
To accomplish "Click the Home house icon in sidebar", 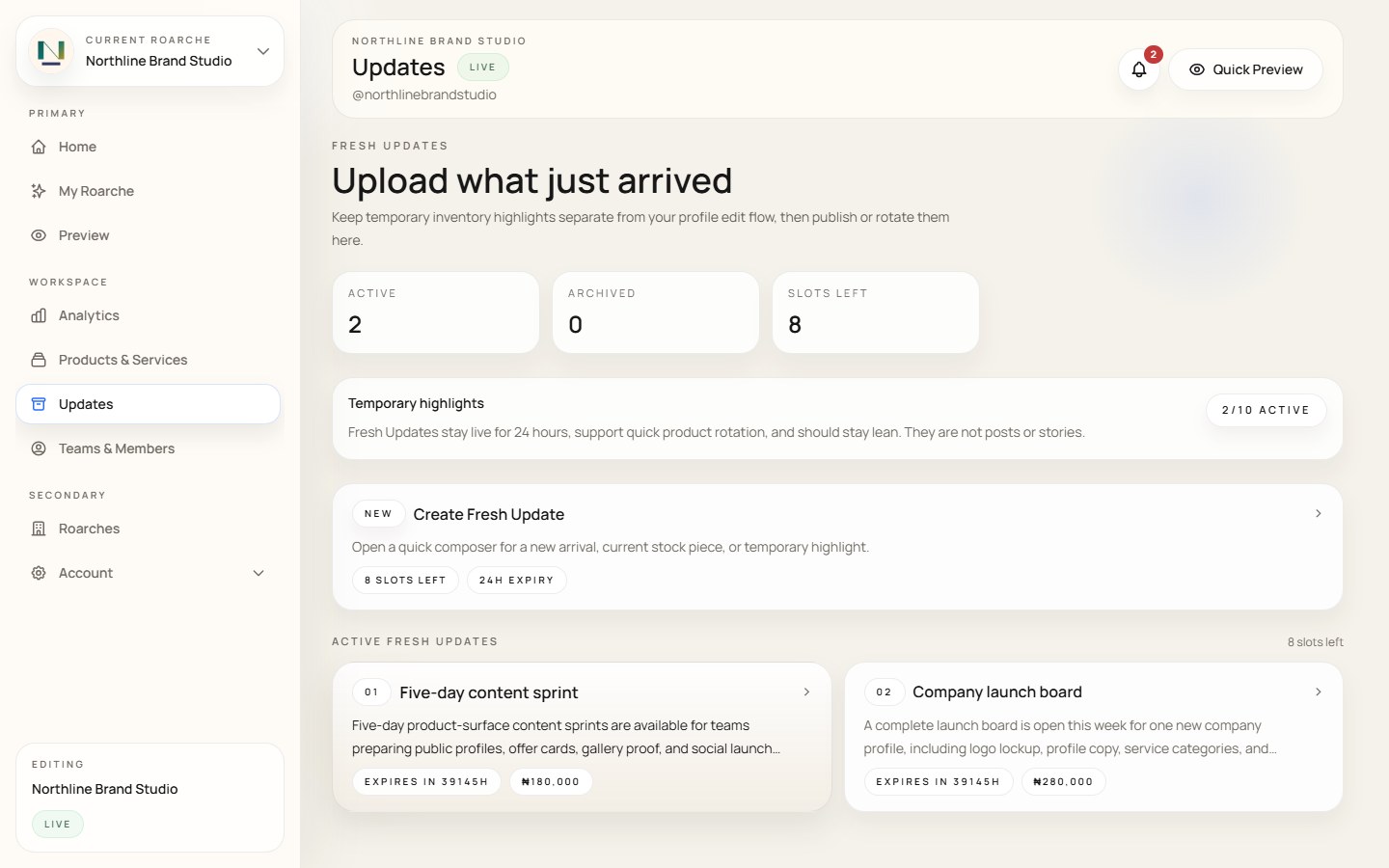I will coord(39,147).
